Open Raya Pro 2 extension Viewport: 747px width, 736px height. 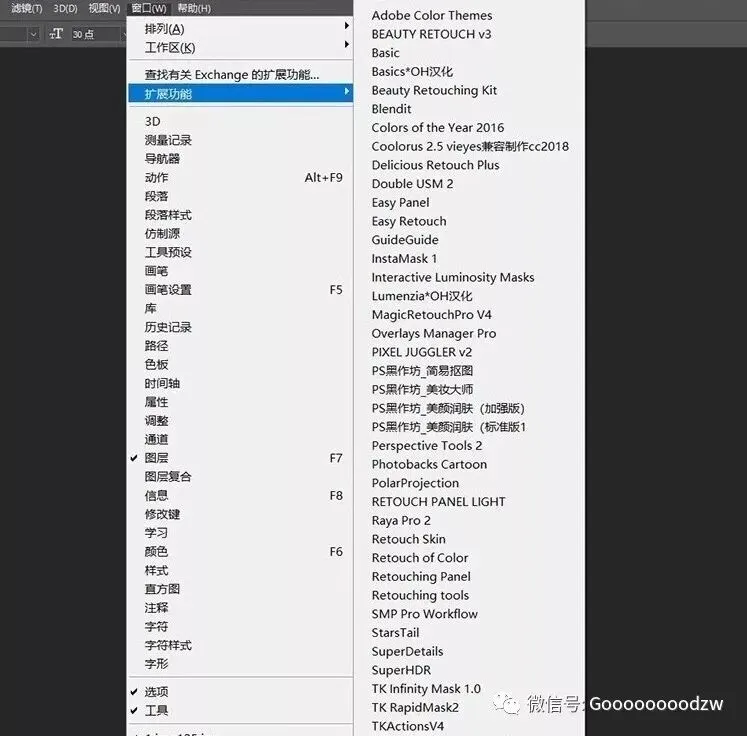[401, 520]
